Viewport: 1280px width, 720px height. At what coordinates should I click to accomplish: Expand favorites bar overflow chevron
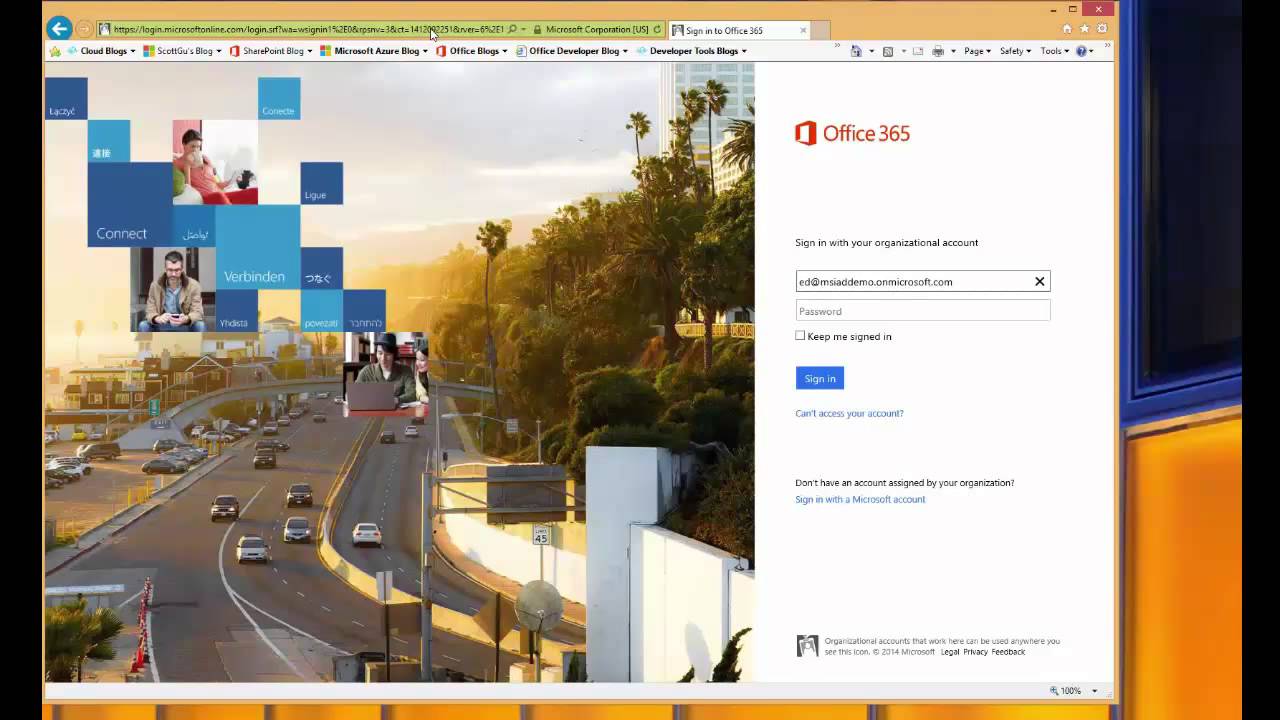(x=838, y=46)
